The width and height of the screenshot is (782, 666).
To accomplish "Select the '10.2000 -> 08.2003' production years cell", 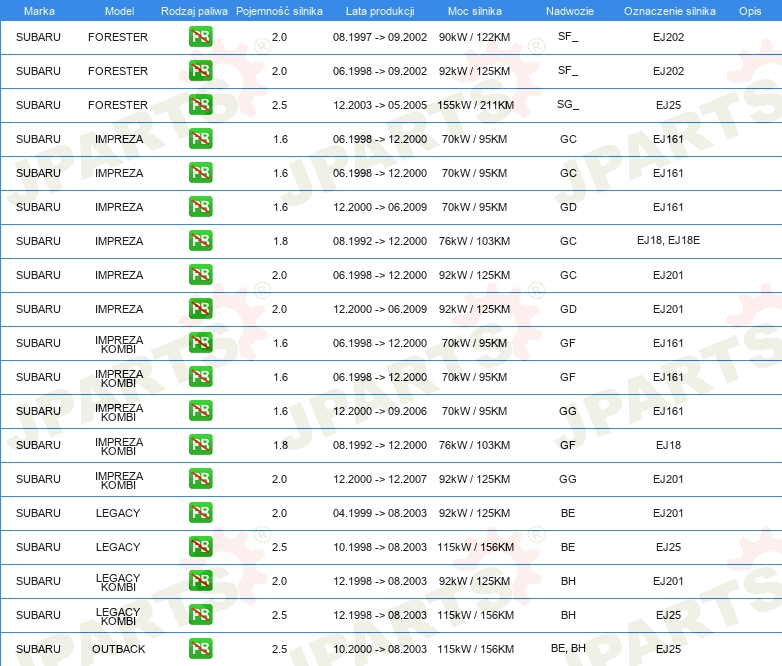I will pyautogui.click(x=380, y=649).
